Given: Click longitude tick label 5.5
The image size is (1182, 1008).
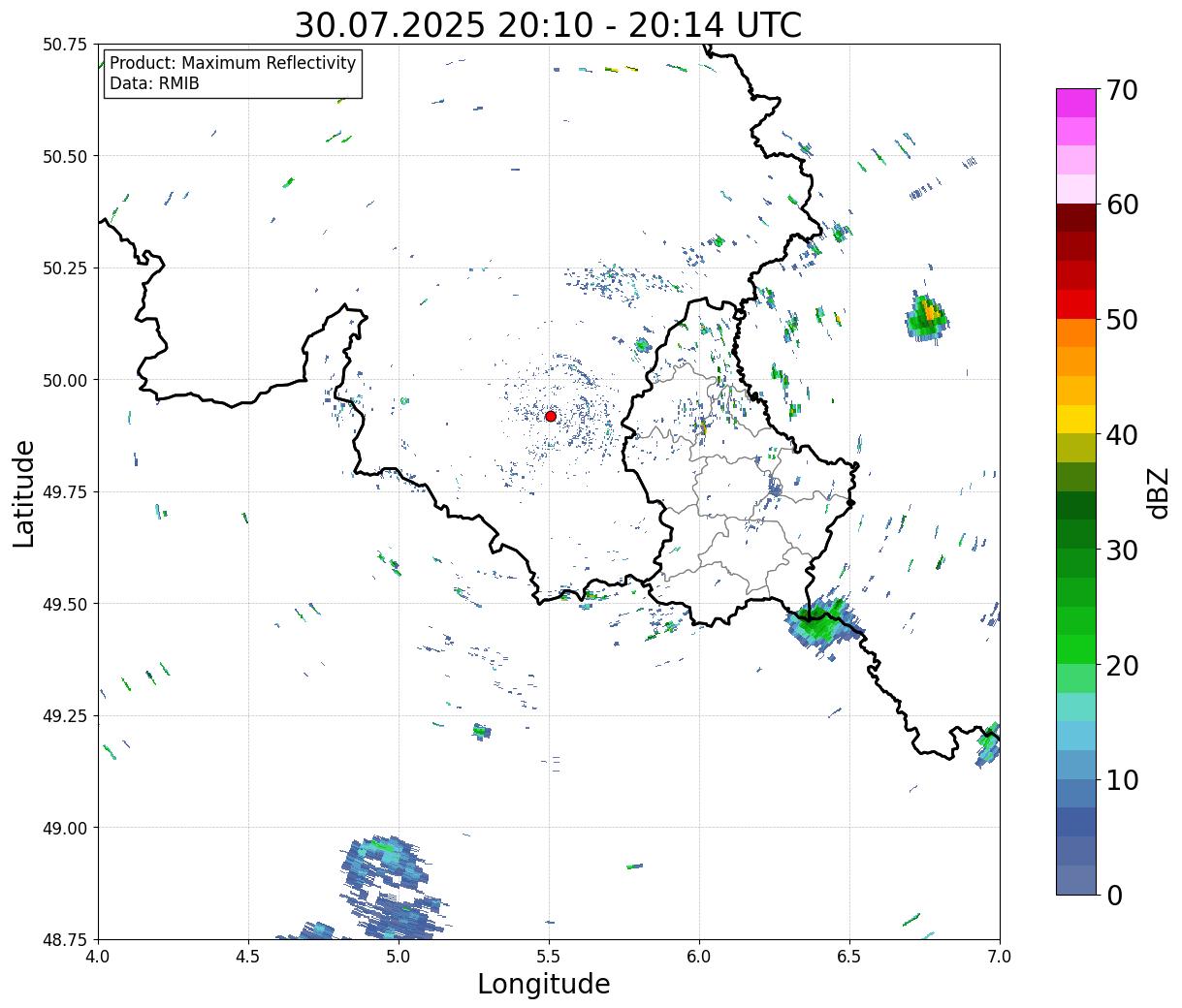Looking at the screenshot, I should (549, 957).
